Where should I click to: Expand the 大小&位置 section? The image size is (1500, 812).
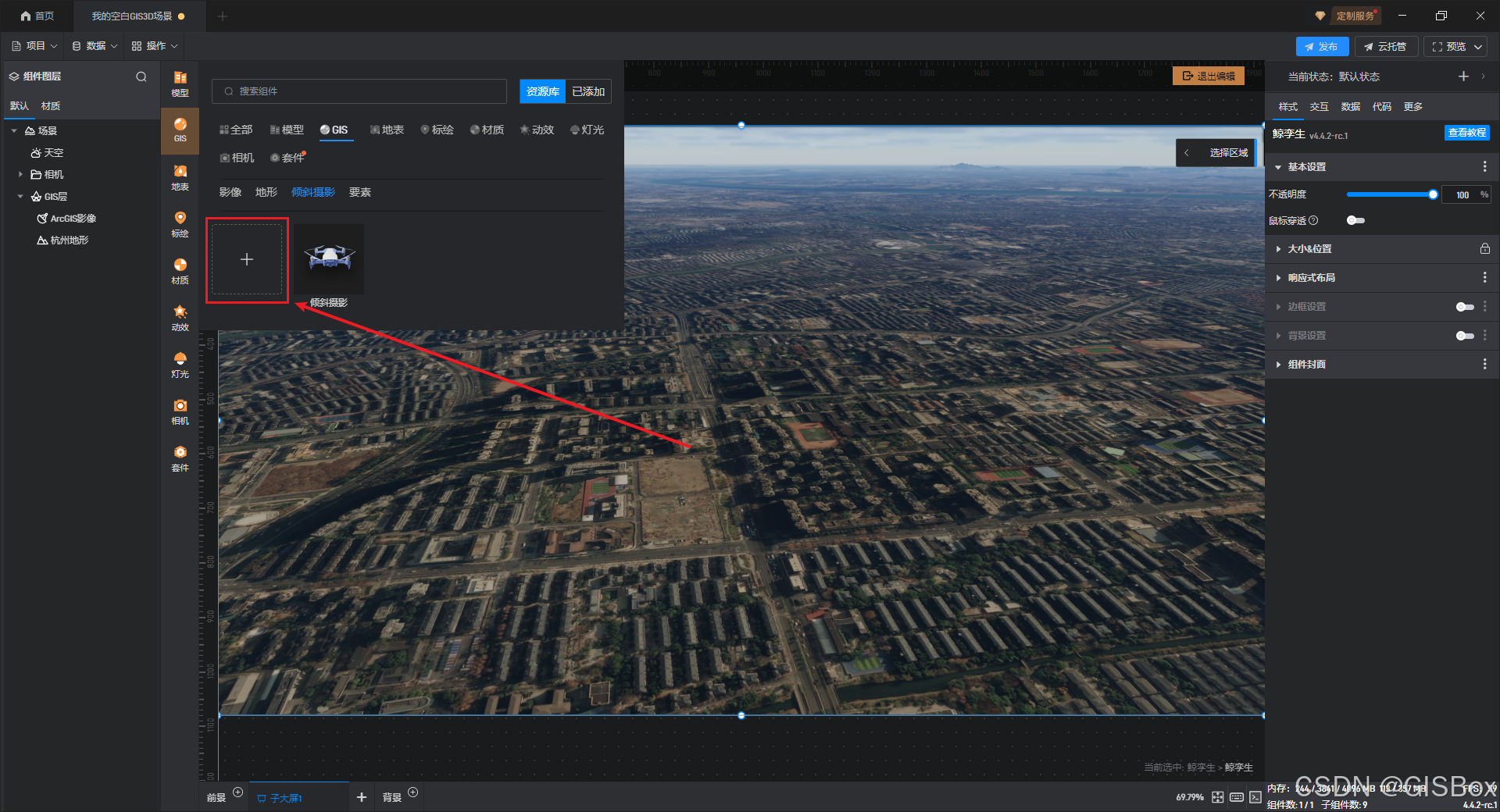pos(1278,248)
